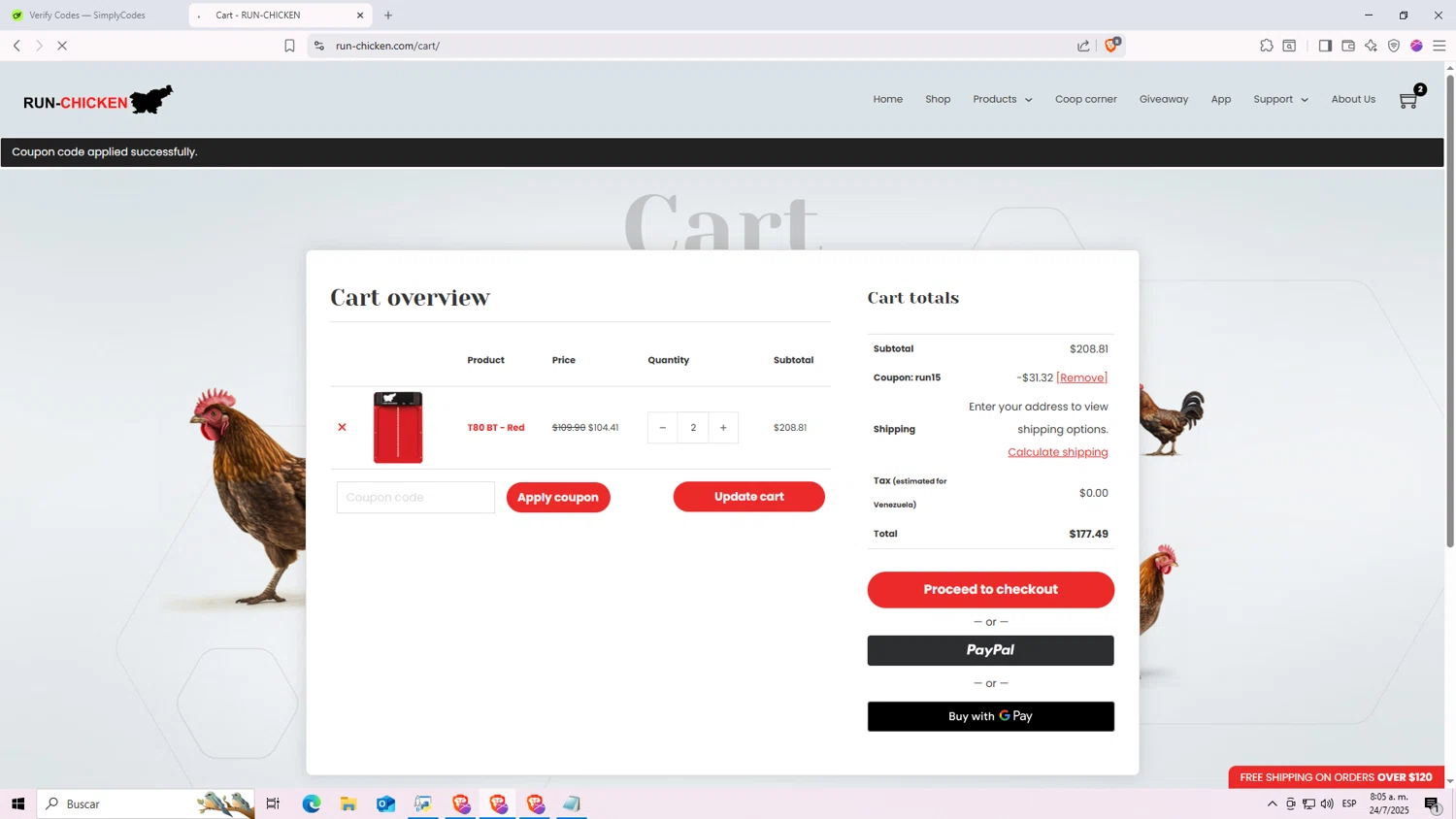The width and height of the screenshot is (1456, 819).
Task: Remove T80 BT - Red with red X
Action: (342, 427)
